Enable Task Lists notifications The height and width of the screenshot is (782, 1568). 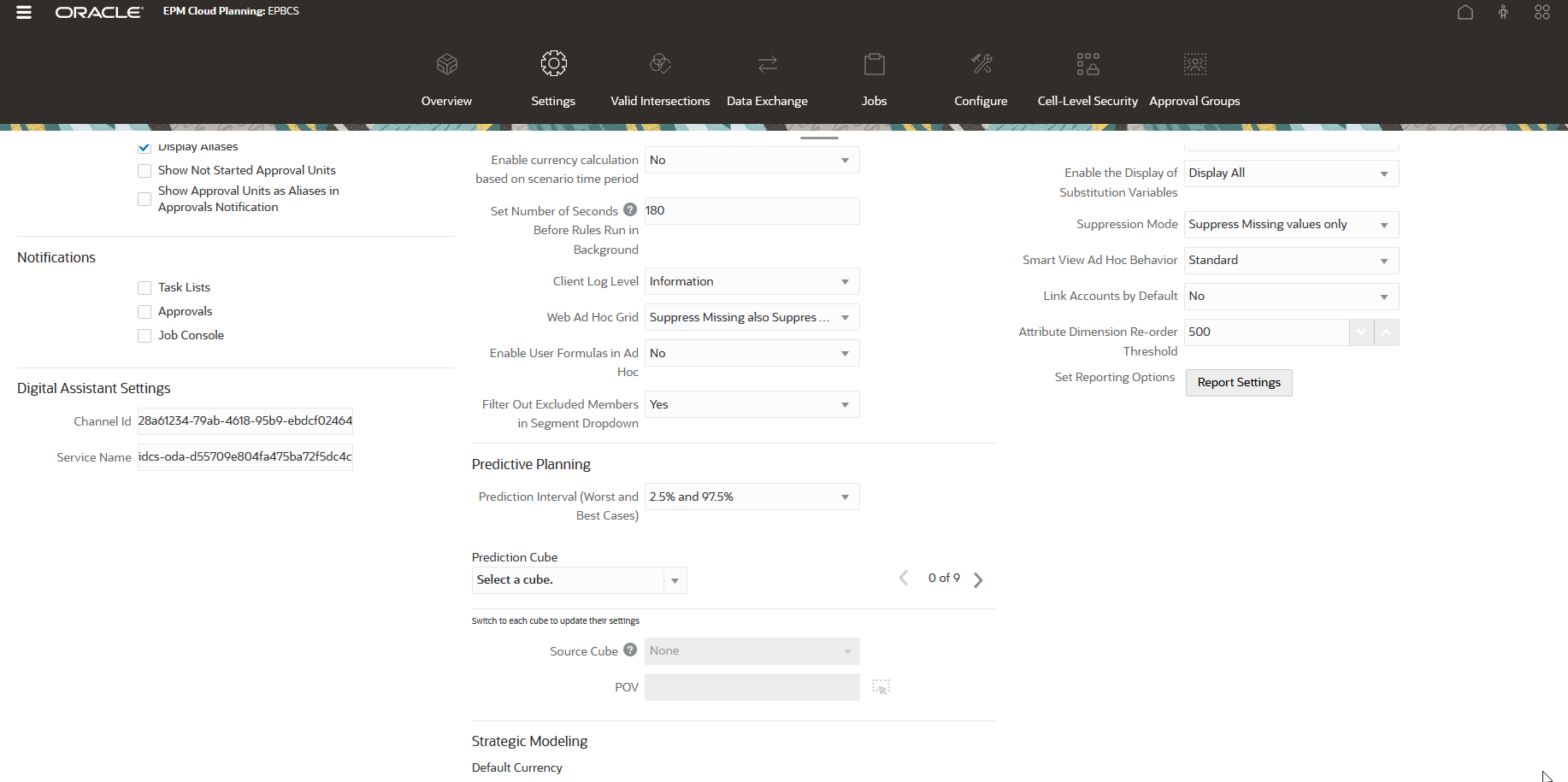144,288
